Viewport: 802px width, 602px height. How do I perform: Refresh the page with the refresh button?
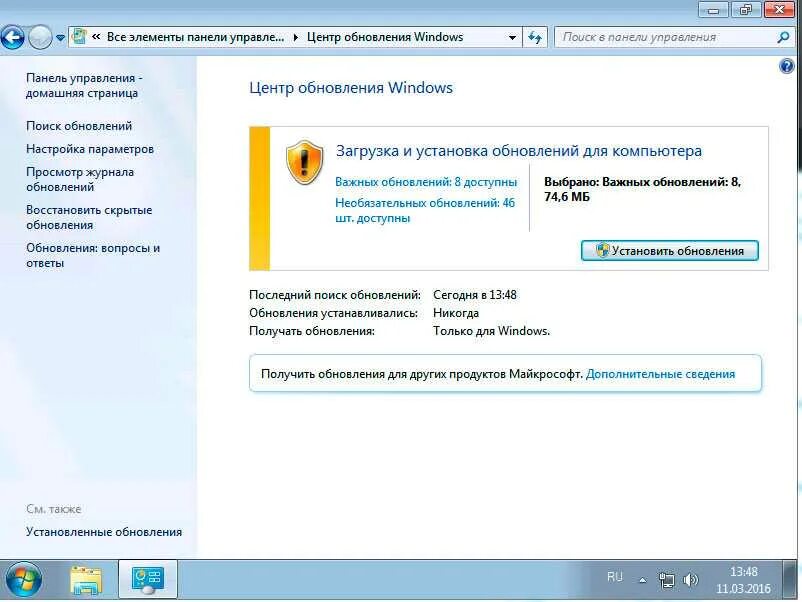[535, 37]
